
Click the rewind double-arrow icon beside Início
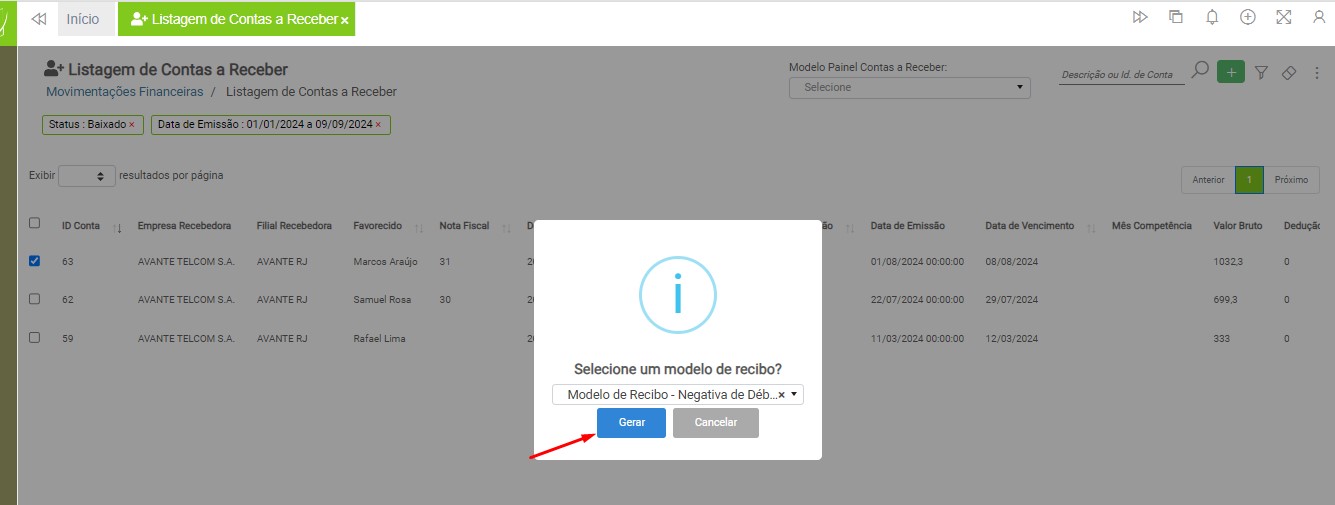pyautogui.click(x=39, y=19)
